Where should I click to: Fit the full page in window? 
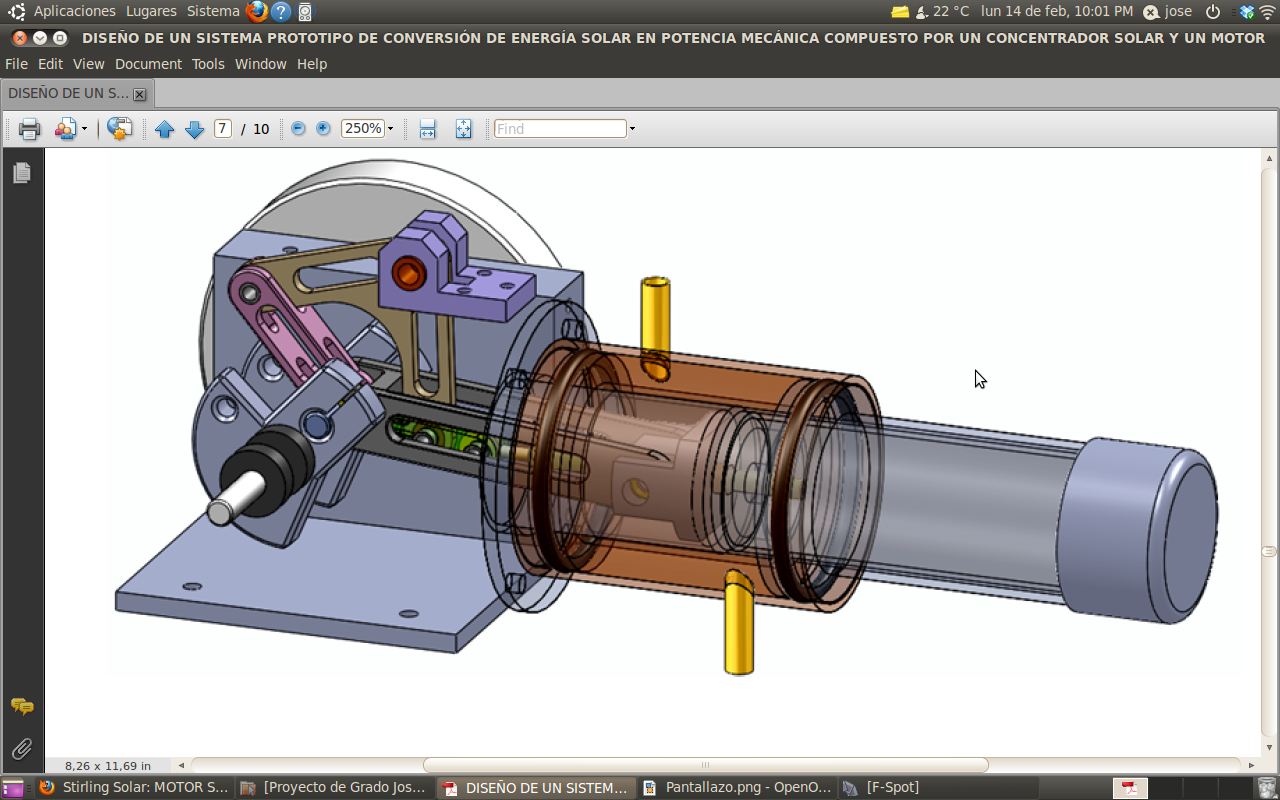(x=463, y=128)
